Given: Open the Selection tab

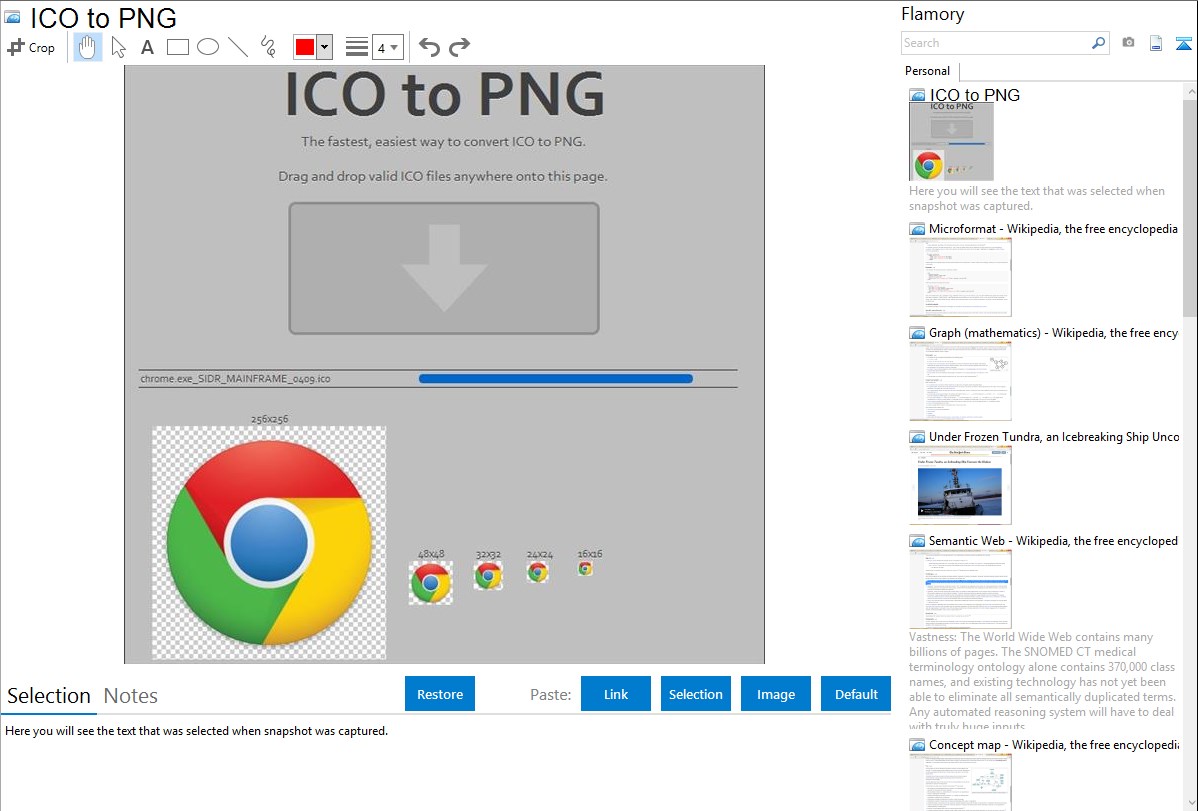Looking at the screenshot, I should tap(49, 696).
